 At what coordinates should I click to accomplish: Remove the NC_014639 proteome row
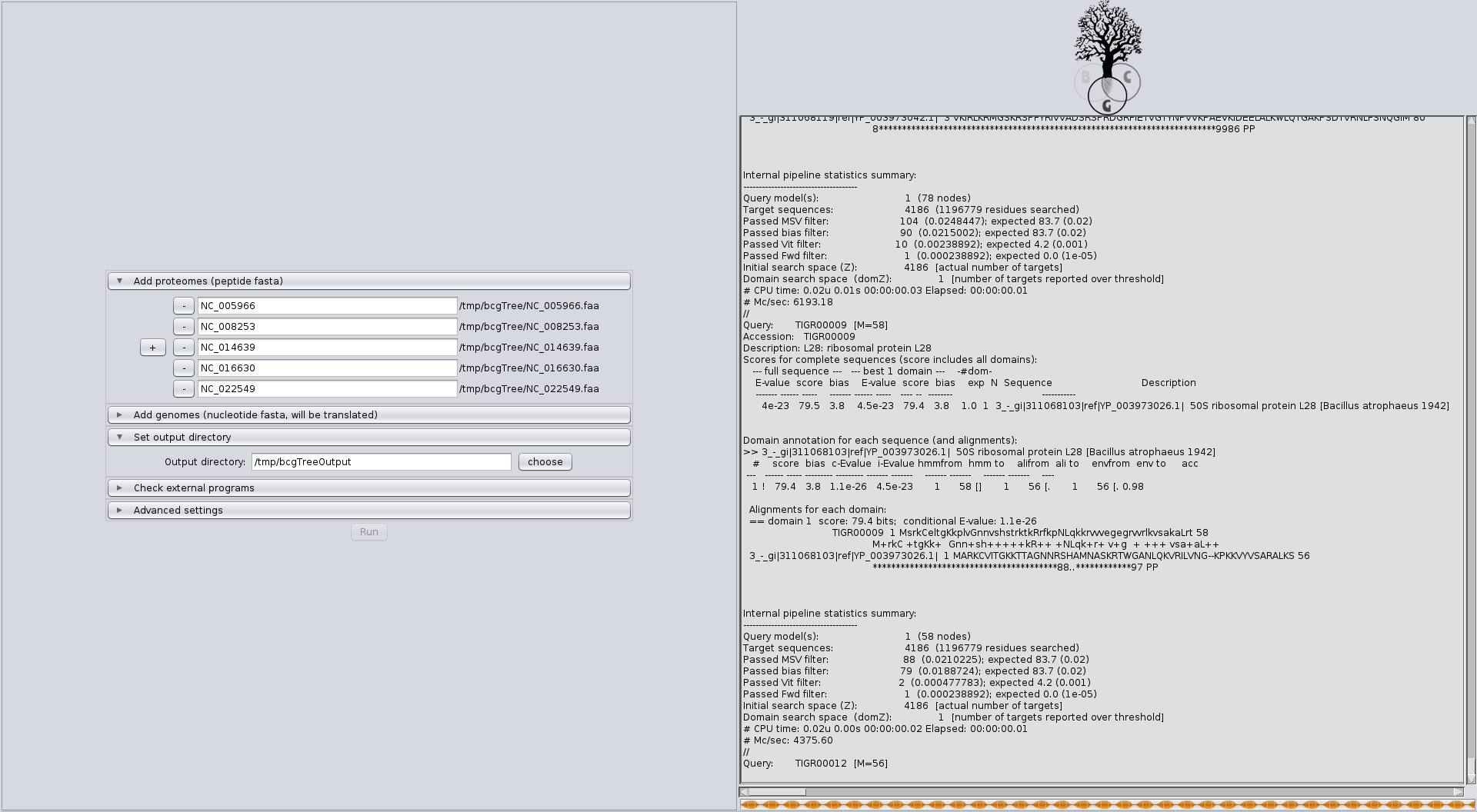184,348
